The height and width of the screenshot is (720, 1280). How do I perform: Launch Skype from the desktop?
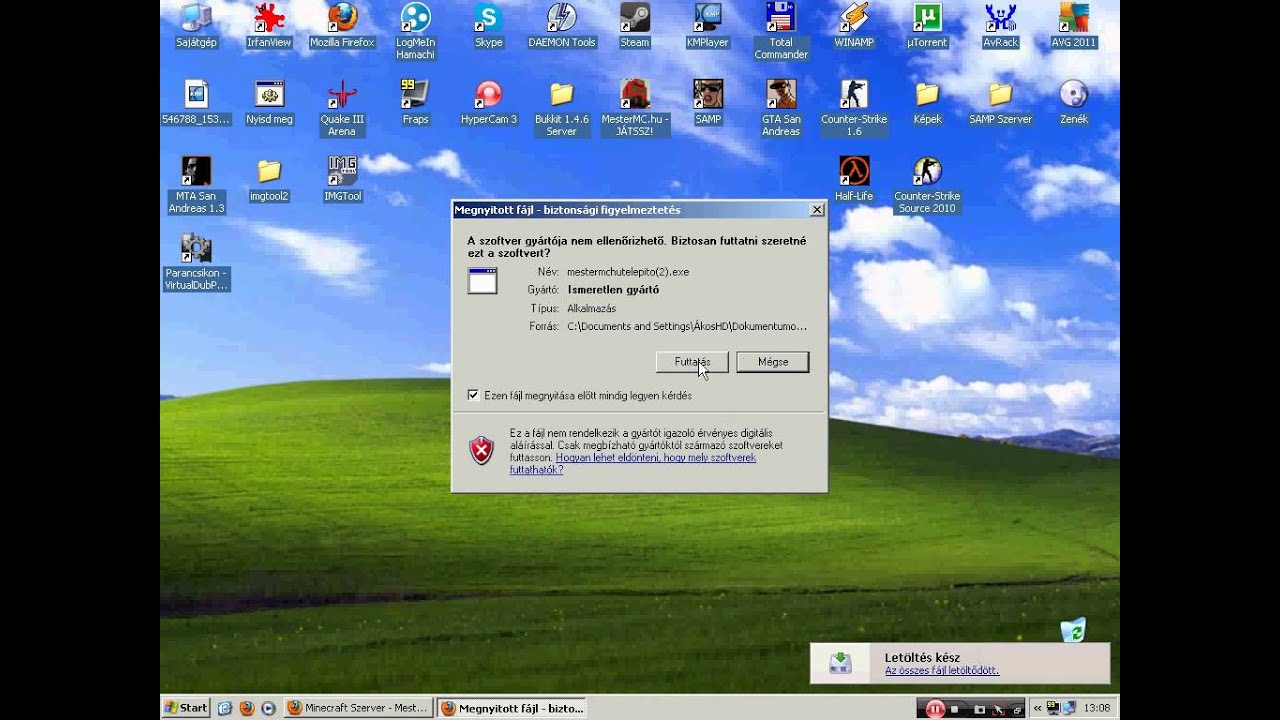[x=488, y=25]
